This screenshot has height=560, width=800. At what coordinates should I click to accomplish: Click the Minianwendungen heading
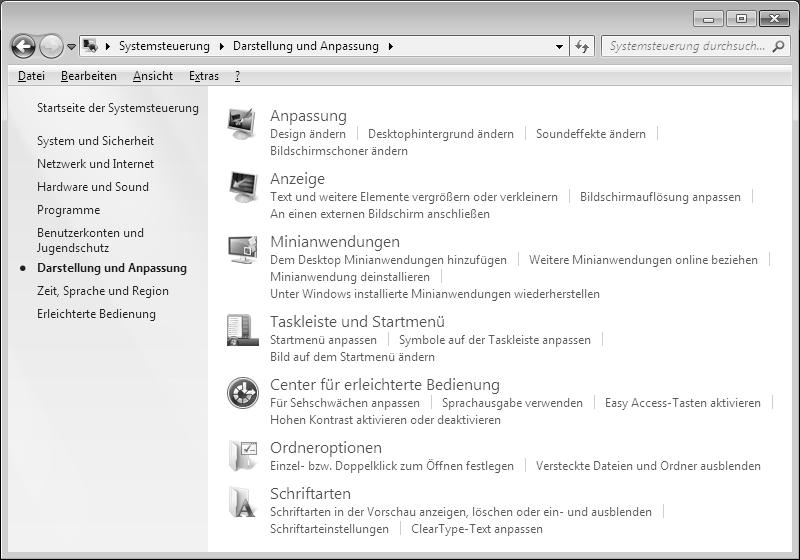click(335, 242)
